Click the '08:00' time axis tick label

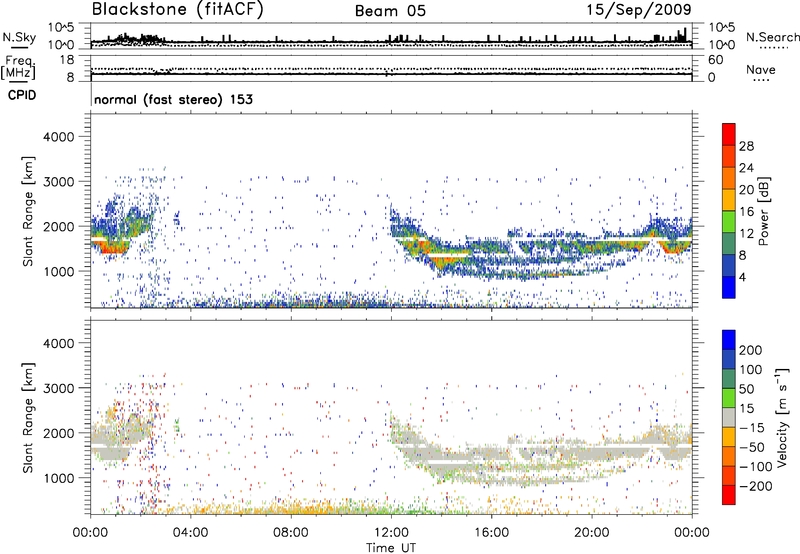pos(291,533)
